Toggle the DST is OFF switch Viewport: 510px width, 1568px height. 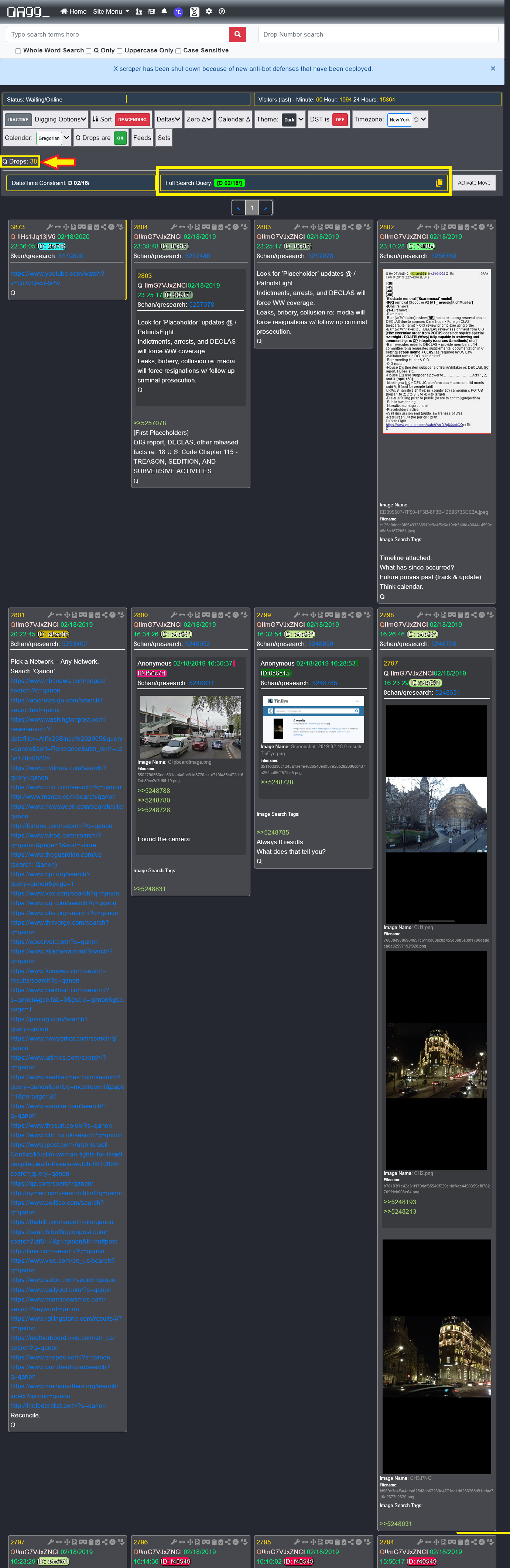point(339,120)
